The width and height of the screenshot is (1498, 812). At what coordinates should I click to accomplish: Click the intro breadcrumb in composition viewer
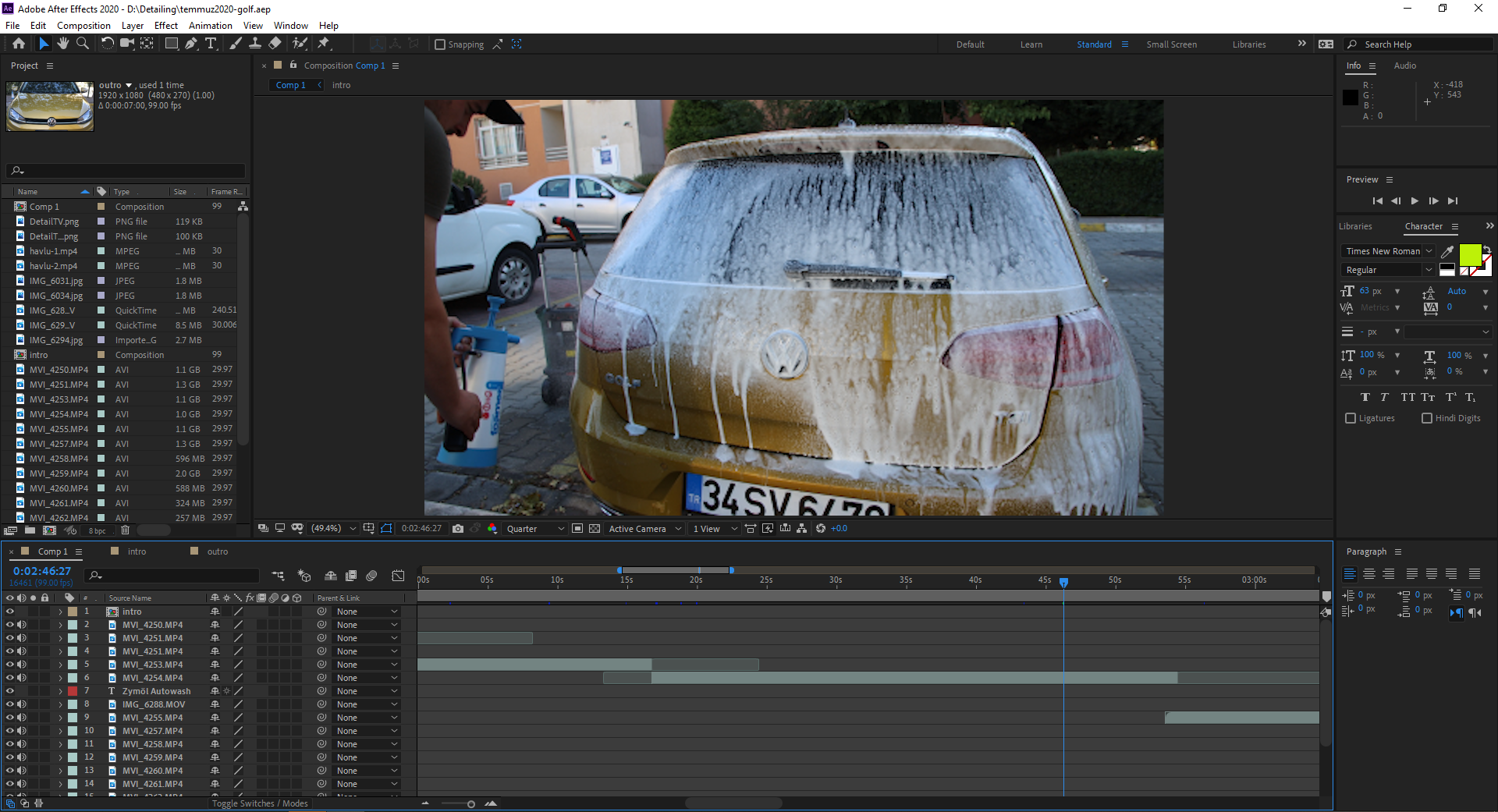[x=341, y=85]
